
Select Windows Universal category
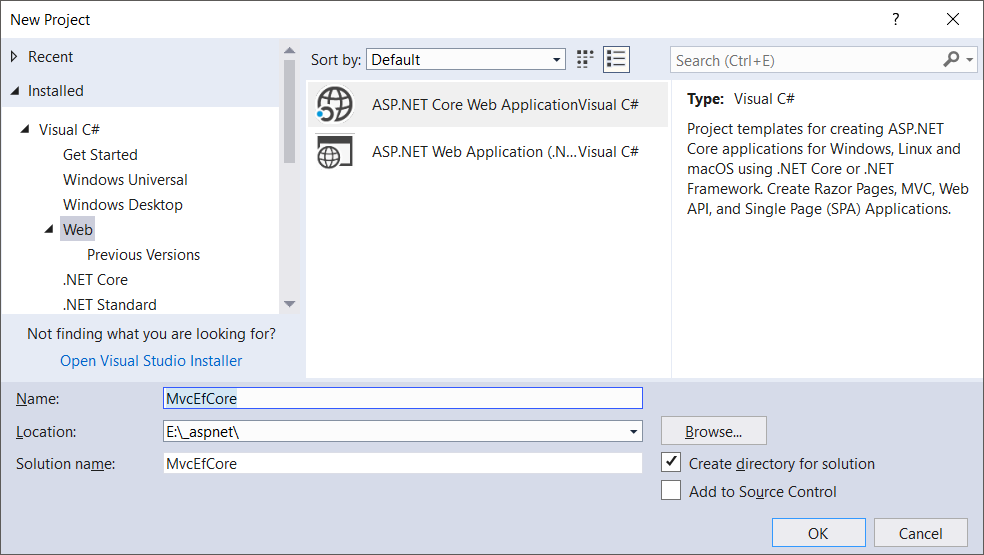coord(125,180)
